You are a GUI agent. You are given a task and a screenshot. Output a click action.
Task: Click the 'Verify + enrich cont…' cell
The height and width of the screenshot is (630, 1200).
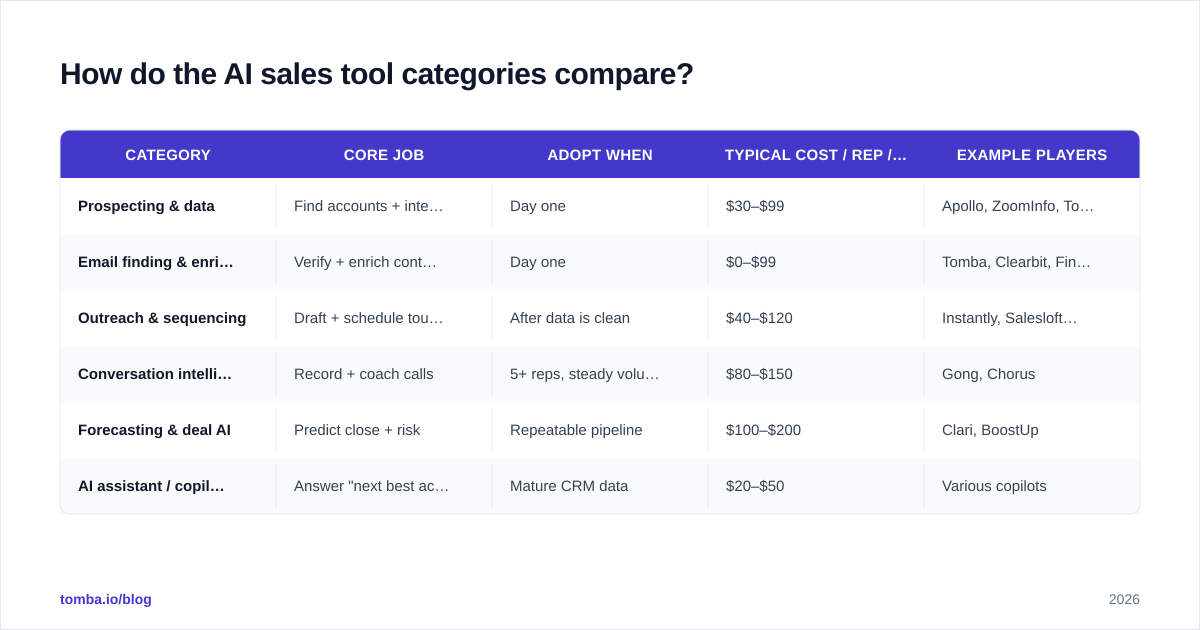pos(384,262)
